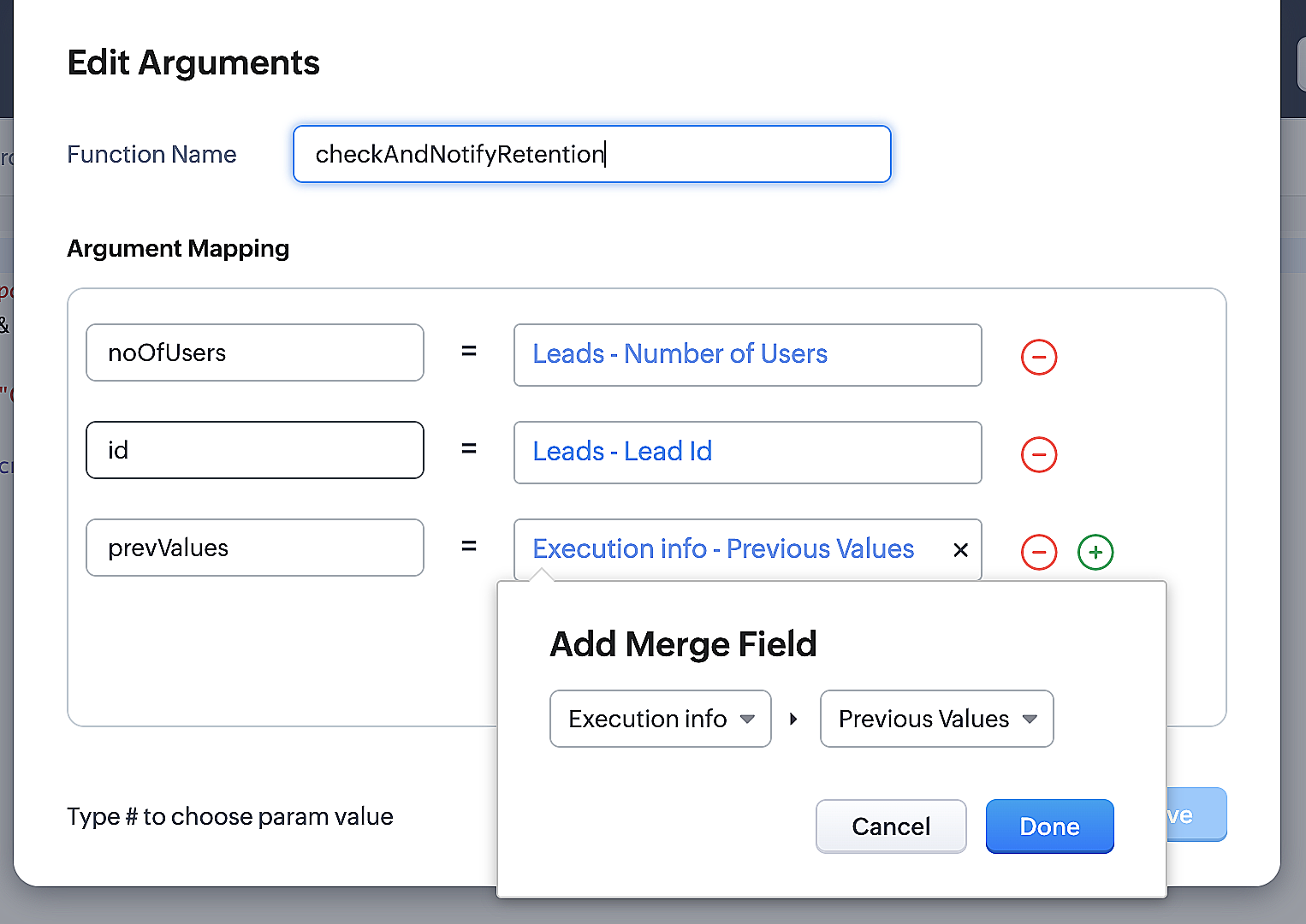Edit the Leads - Number of Users value
Screen dimensions: 1306x924
(x=746, y=354)
